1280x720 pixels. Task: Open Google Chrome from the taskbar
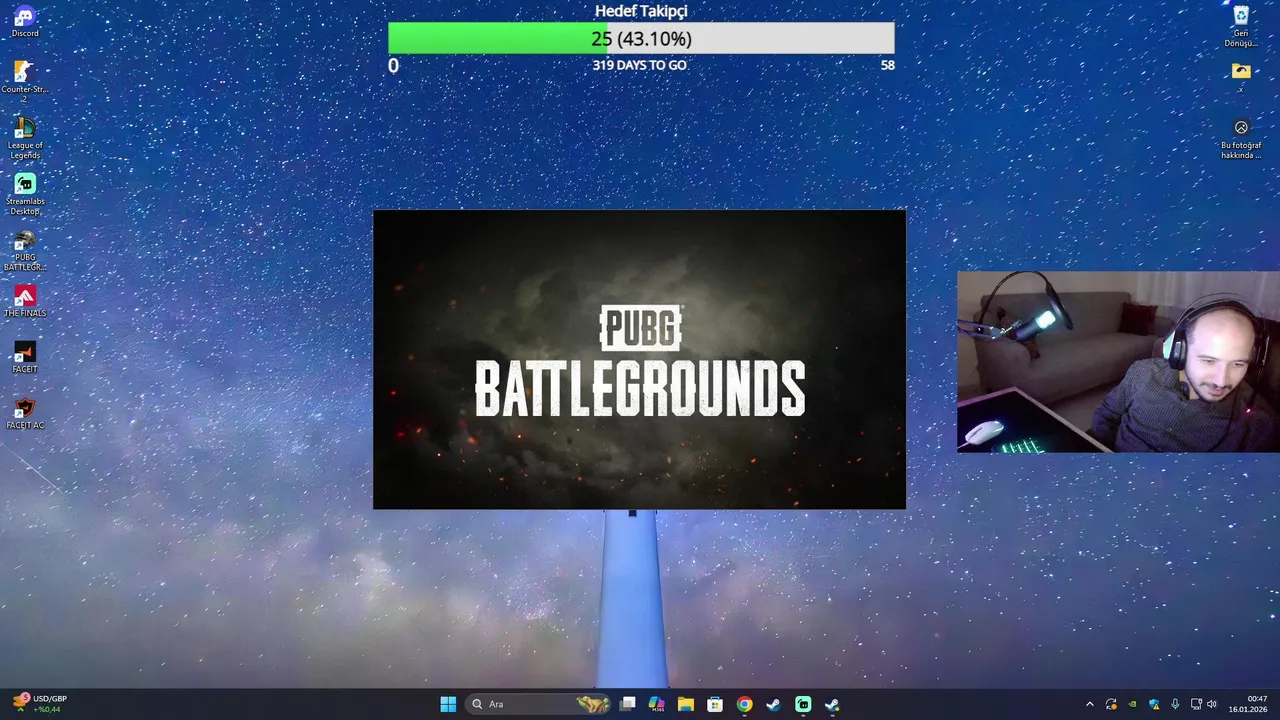pos(744,704)
